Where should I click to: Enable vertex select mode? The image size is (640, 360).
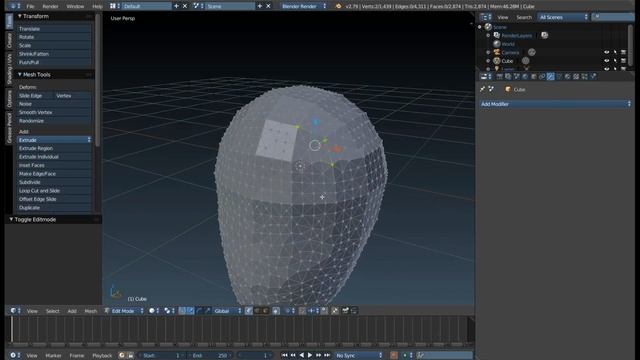click(x=249, y=311)
